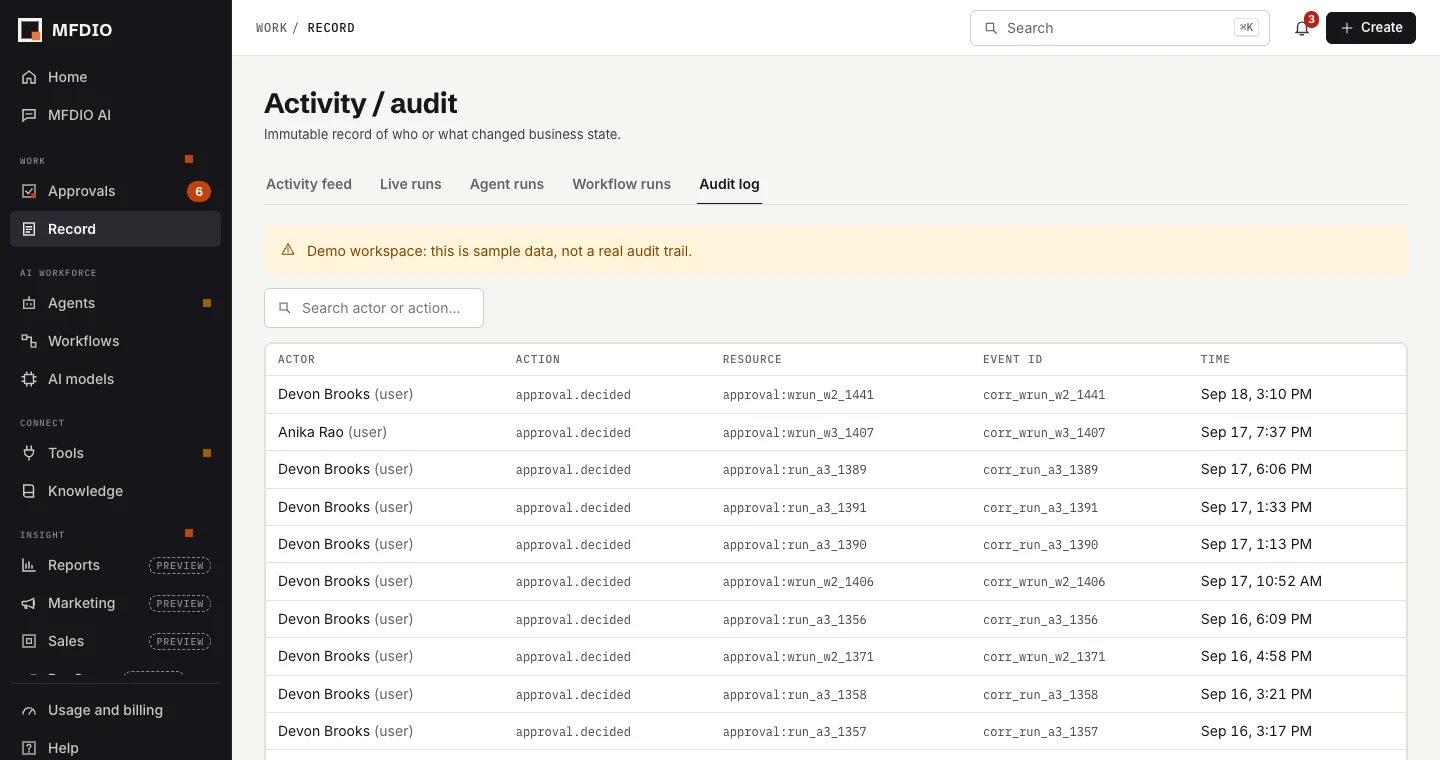Click the WORK breadcrumb link
1440x760 pixels.
click(x=271, y=28)
